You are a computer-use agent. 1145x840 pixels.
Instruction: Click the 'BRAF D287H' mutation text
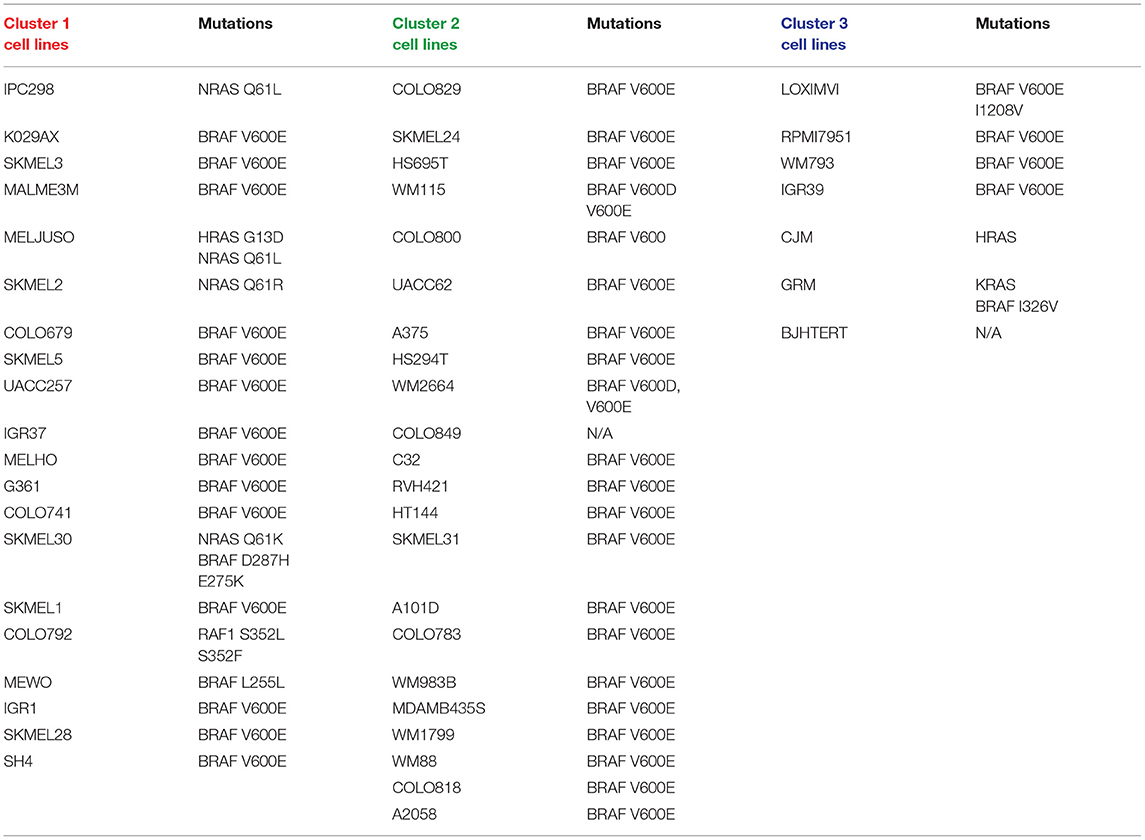243,561
